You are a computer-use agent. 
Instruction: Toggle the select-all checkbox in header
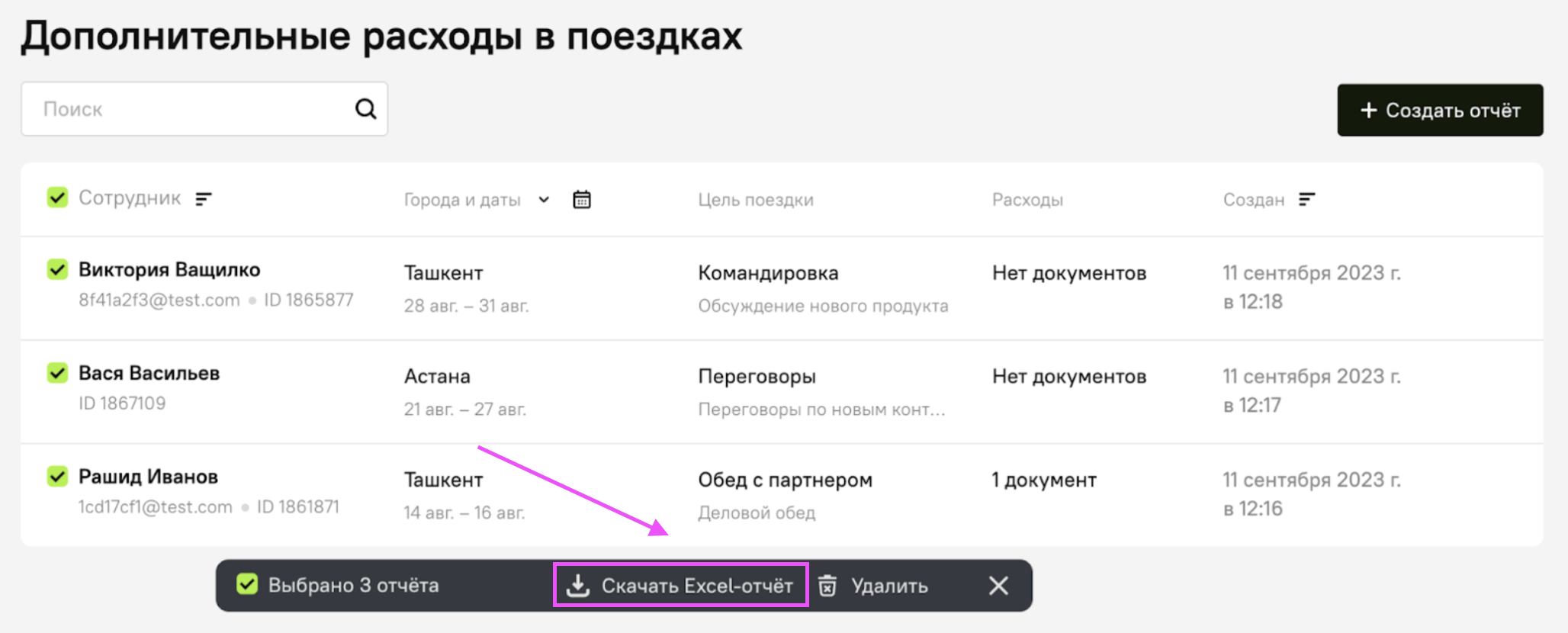tap(57, 198)
